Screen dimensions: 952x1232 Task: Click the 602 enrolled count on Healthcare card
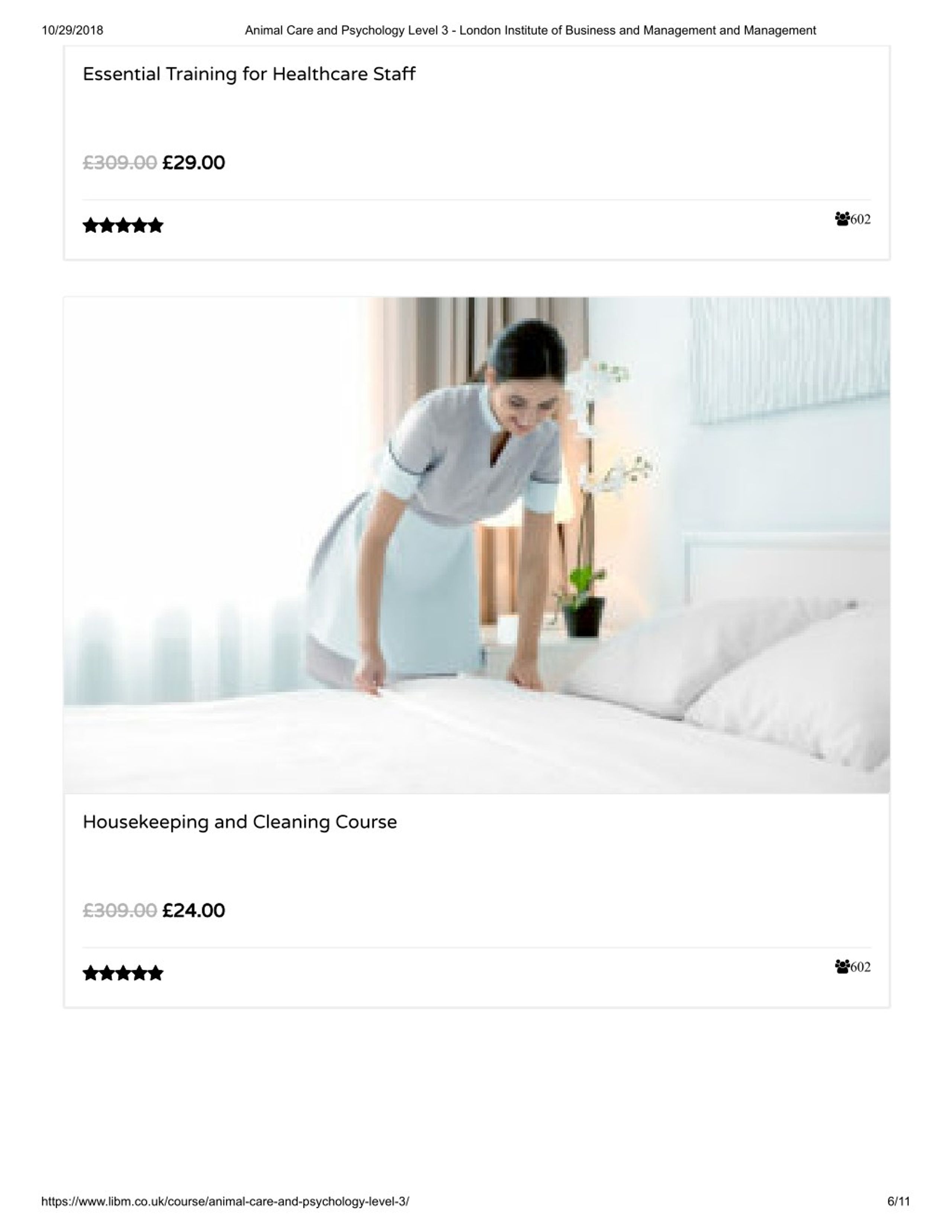[x=861, y=219]
